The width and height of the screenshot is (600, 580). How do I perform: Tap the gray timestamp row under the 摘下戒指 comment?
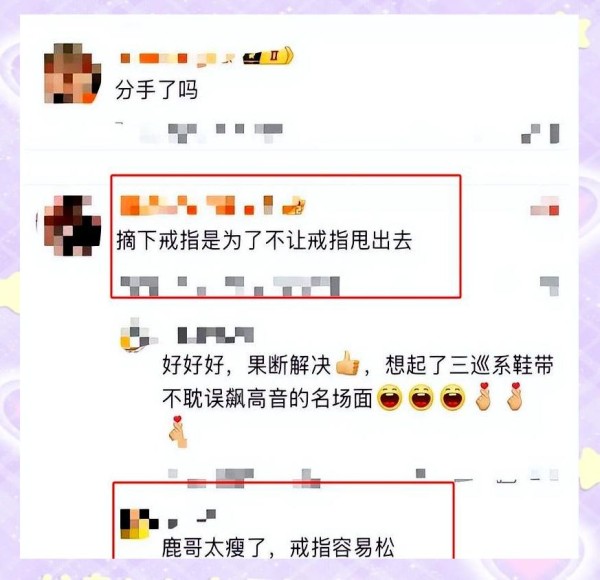230,286
